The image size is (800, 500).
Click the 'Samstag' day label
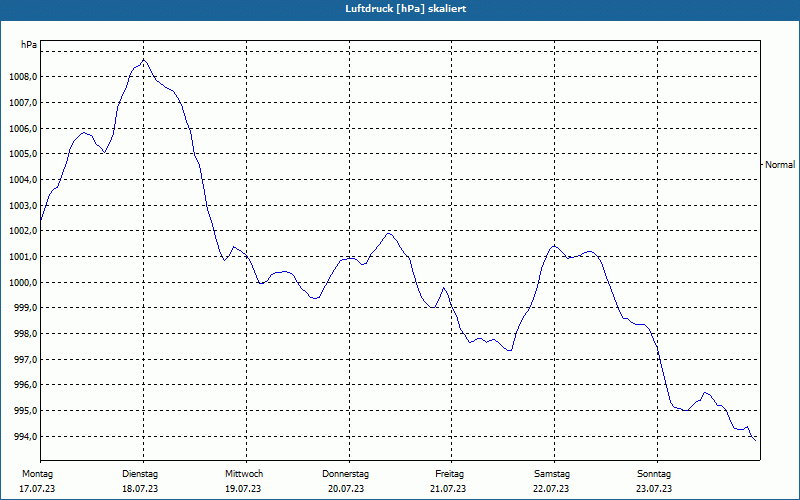click(552, 474)
